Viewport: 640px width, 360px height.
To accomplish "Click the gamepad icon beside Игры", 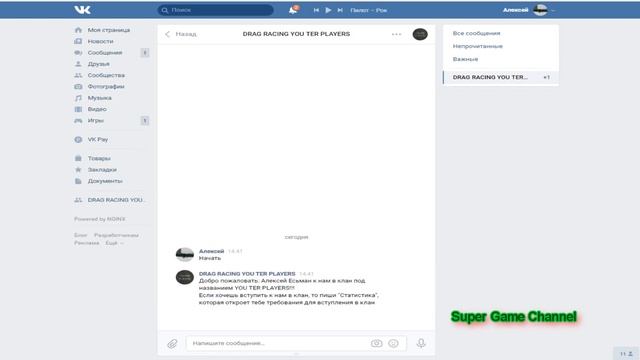I will tap(78, 120).
